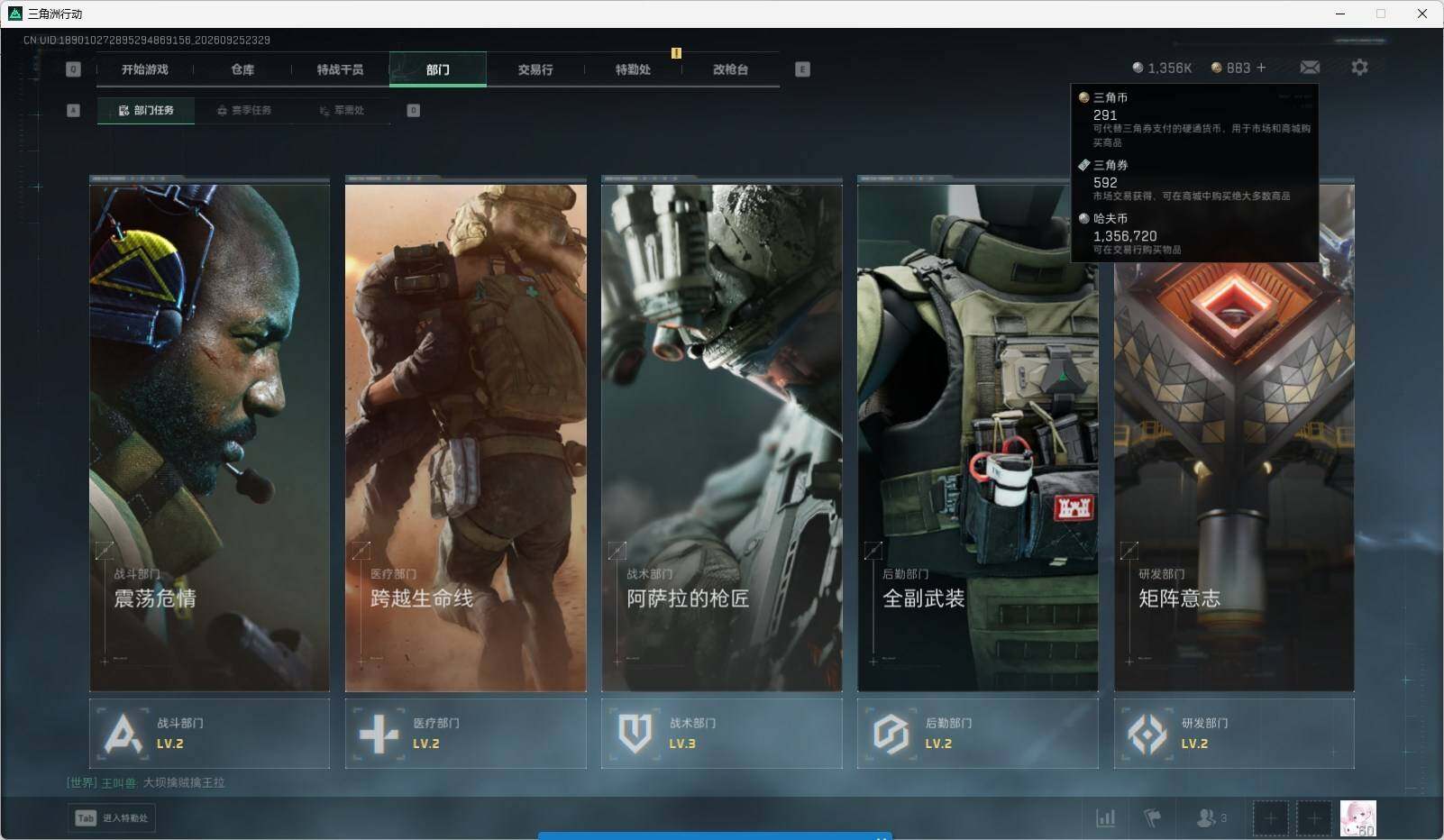This screenshot has width=1444, height=840.
Task: Click the 医疗部门 cross emblem icon
Action: tap(379, 734)
